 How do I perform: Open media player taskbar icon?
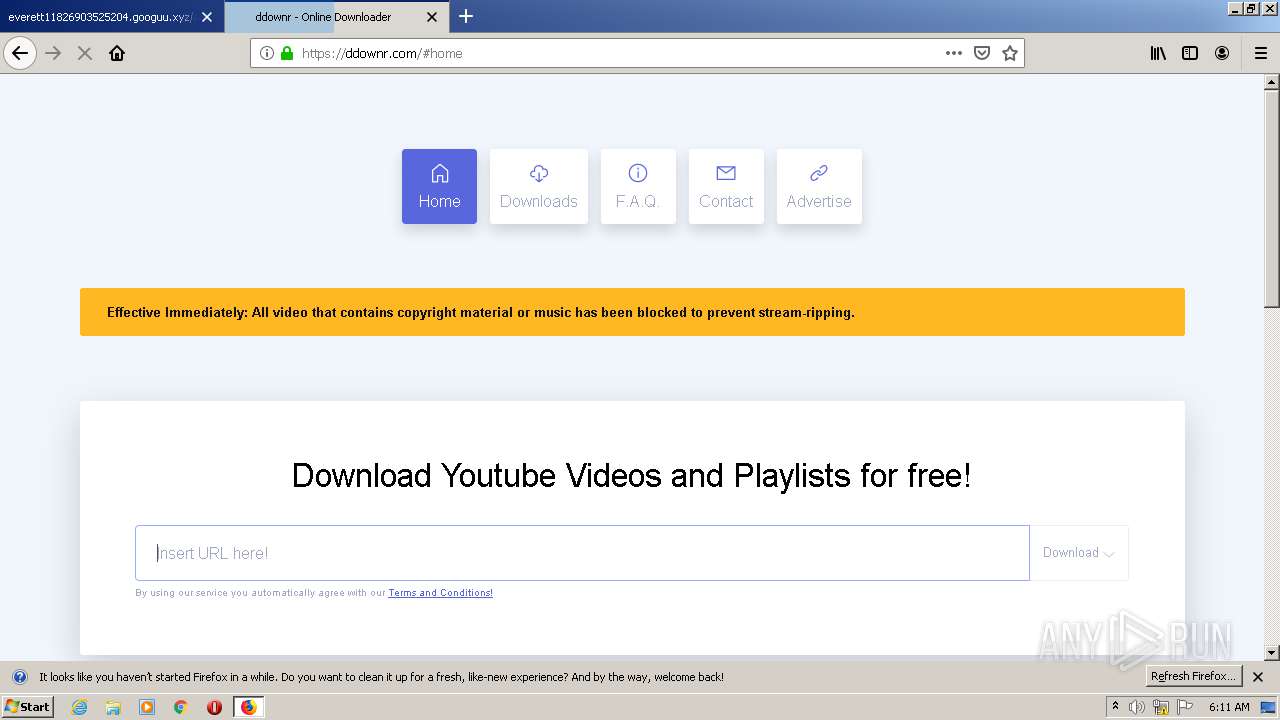tap(147, 707)
